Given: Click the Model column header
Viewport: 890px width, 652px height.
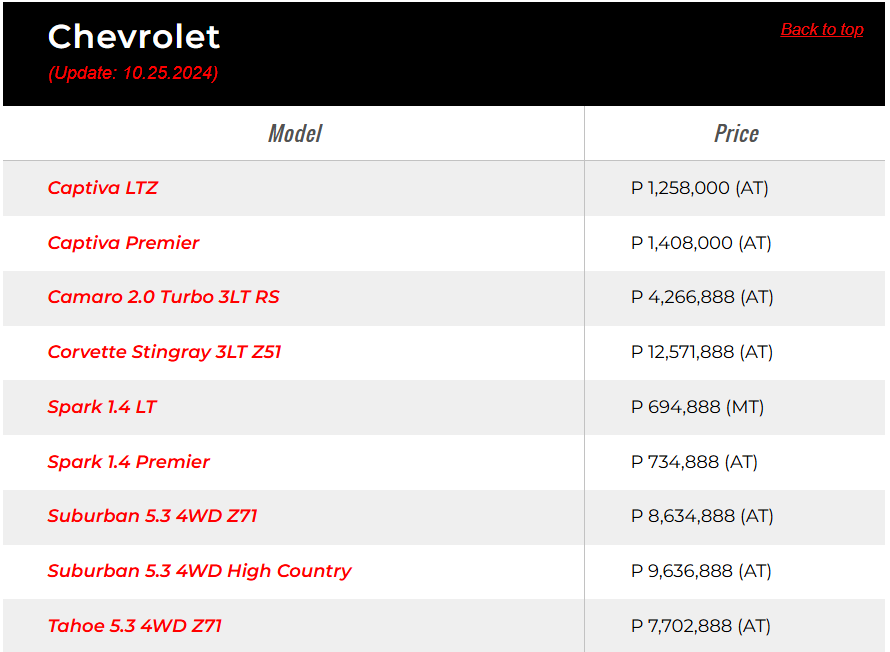Looking at the screenshot, I should [x=295, y=134].
